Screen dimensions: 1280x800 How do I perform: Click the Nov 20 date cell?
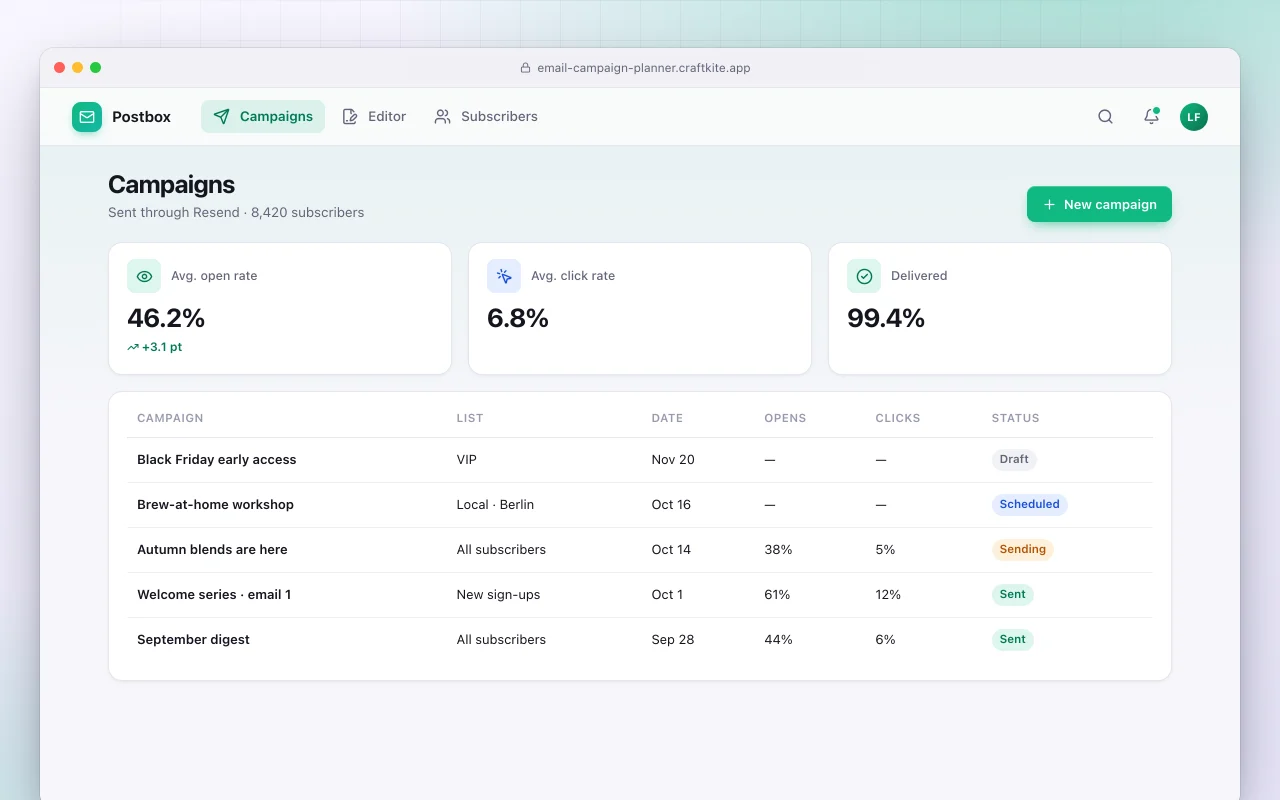673,460
